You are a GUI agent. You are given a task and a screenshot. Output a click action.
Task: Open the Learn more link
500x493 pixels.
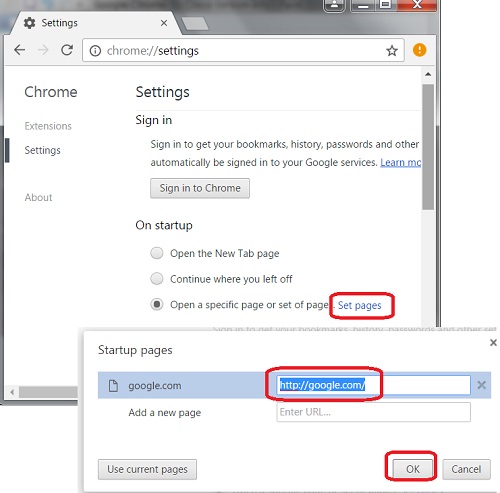click(x=401, y=162)
